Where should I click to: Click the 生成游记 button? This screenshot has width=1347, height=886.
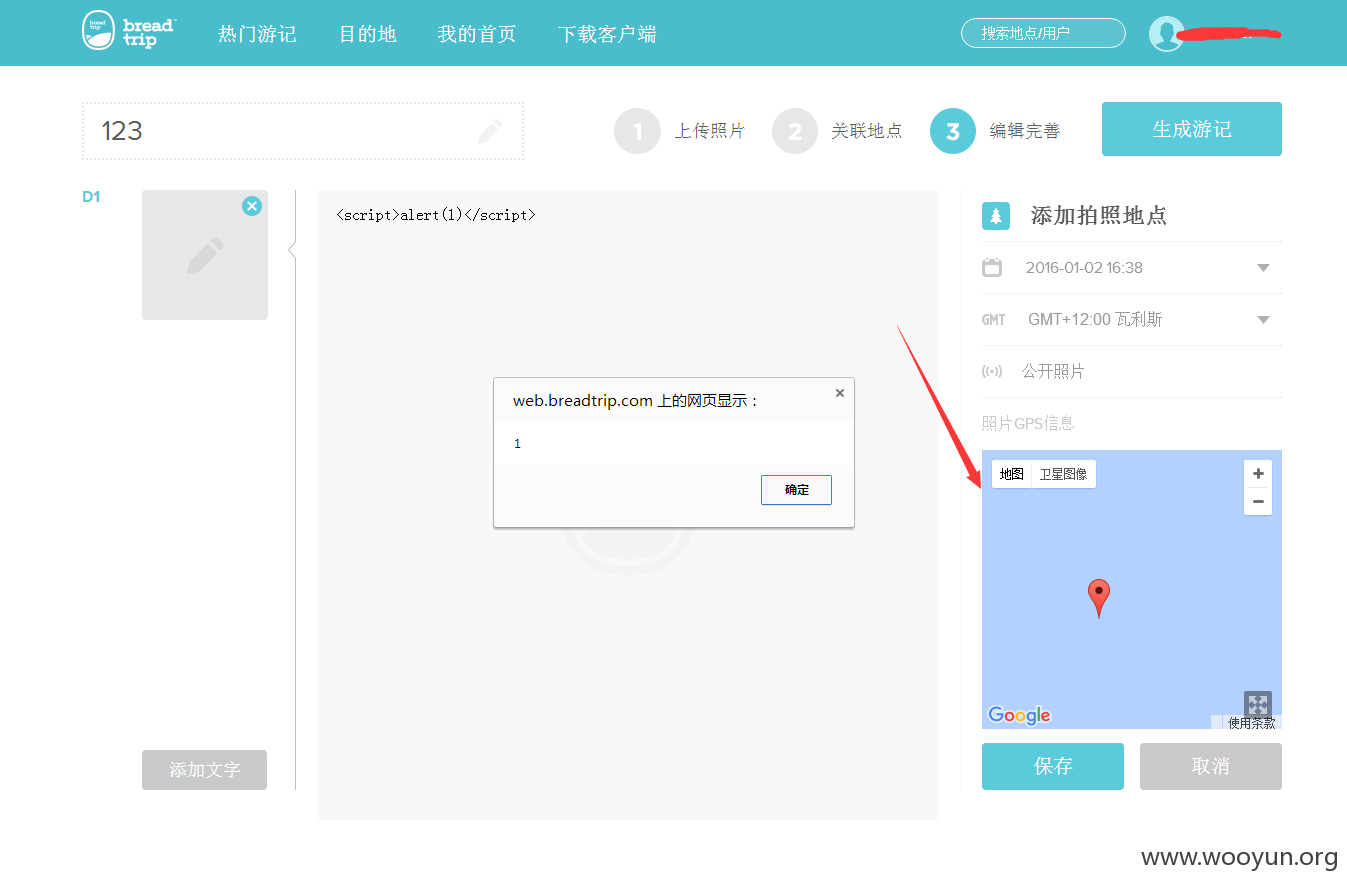click(x=1192, y=129)
